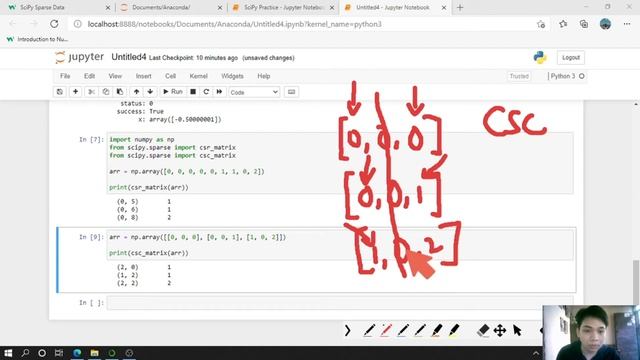Open the View menu
Image resolution: width=640 pixels, height=360 pixels.
pos(115,76)
